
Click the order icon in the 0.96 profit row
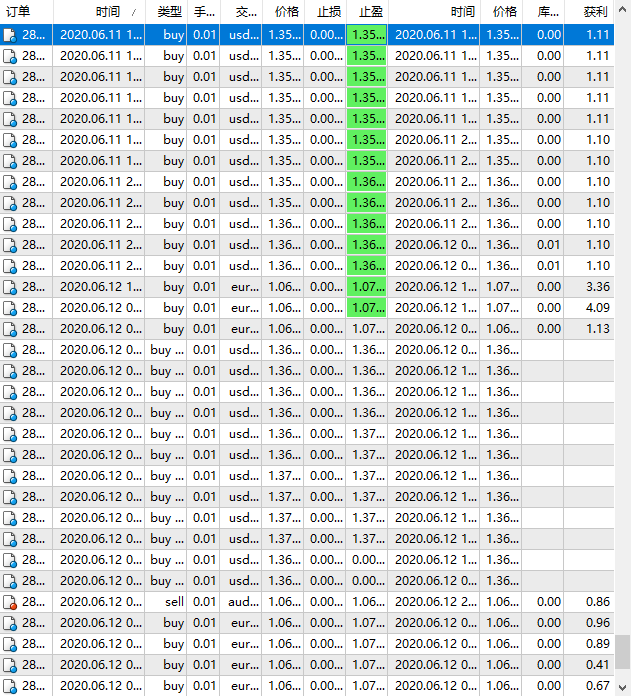tap(10, 623)
